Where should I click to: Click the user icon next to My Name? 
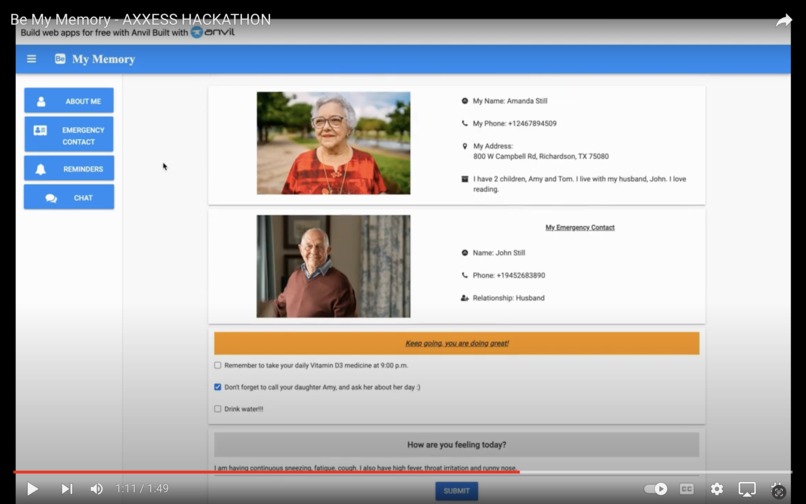pyautogui.click(x=465, y=101)
